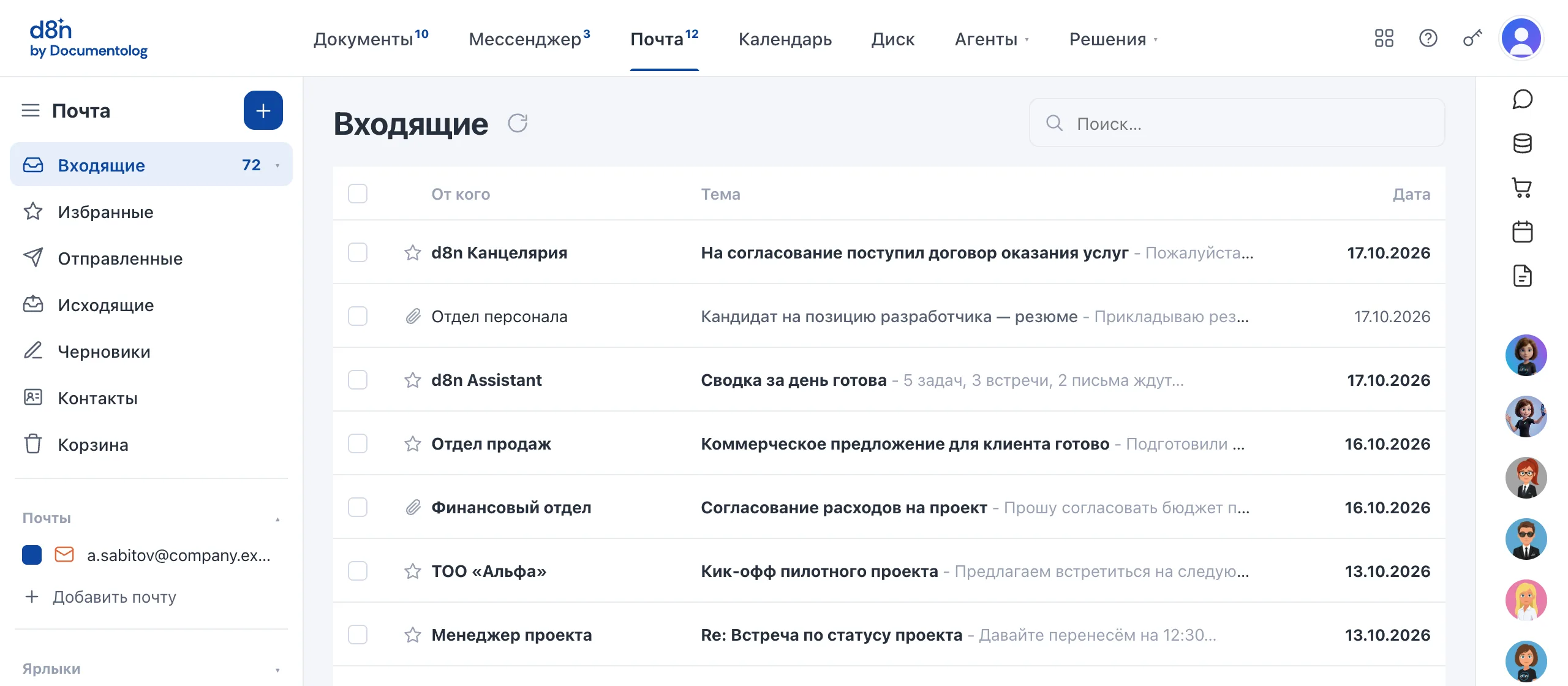This screenshot has width=1568, height=686.
Task: Star the d8n Канцелярия message
Action: pyautogui.click(x=413, y=252)
